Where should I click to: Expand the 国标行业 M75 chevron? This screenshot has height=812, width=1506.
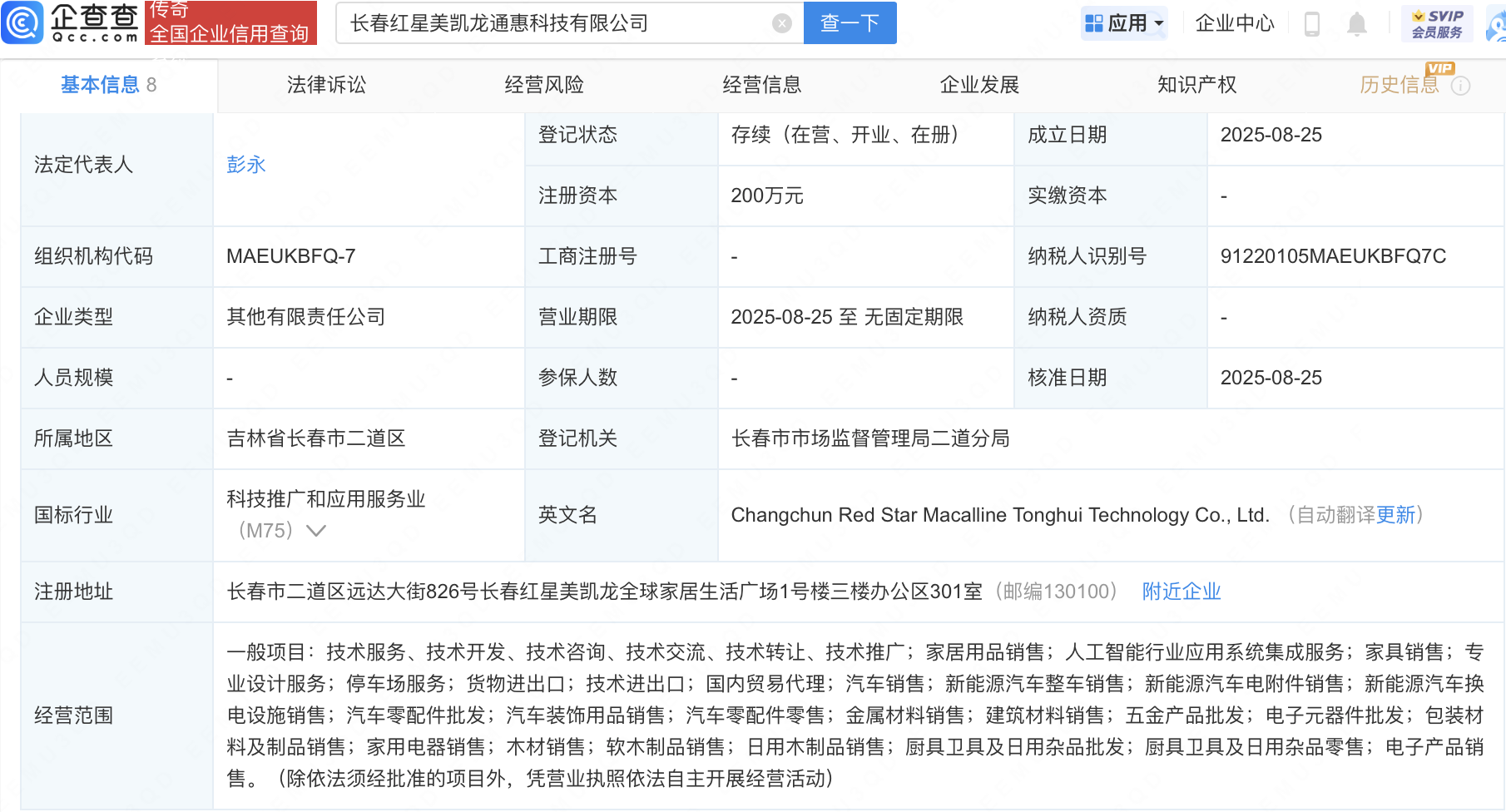coord(316,531)
